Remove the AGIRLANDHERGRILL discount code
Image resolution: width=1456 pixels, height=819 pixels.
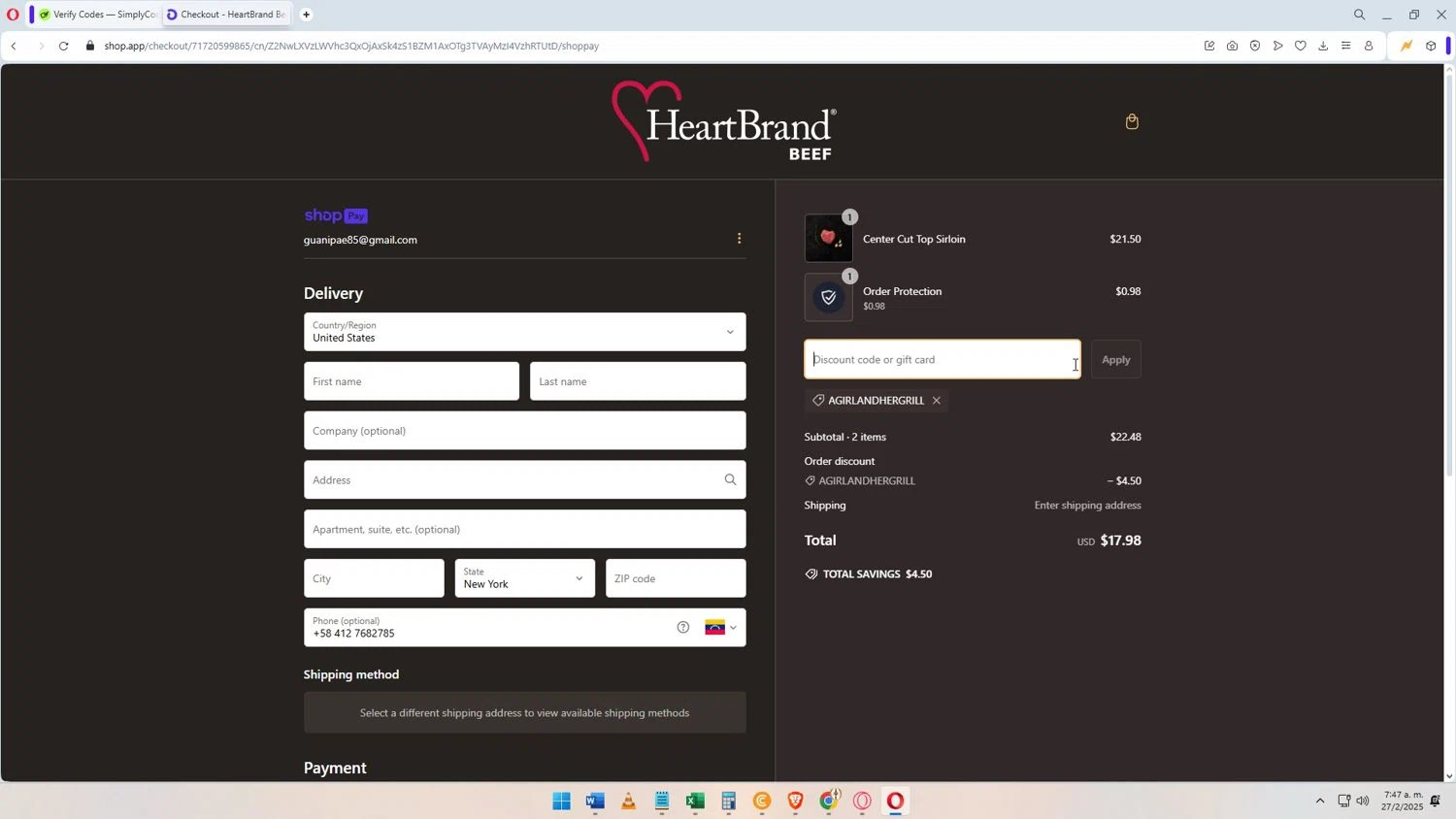[x=937, y=401]
